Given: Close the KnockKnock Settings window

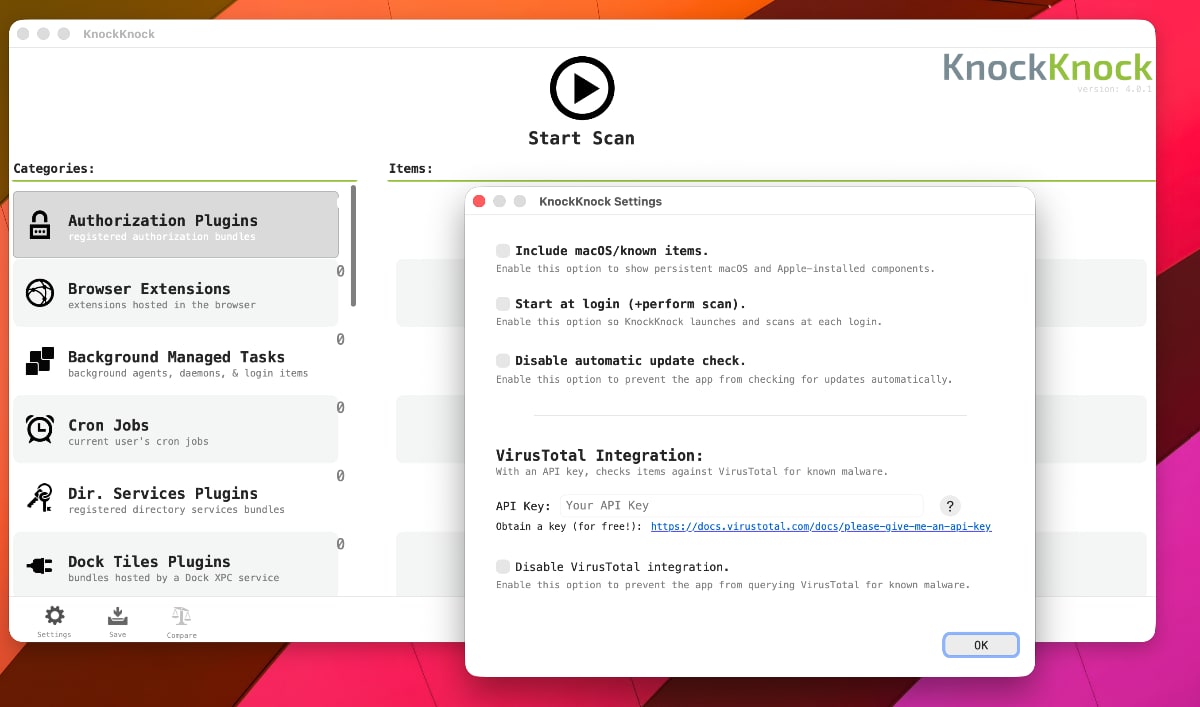Looking at the screenshot, I should point(479,201).
